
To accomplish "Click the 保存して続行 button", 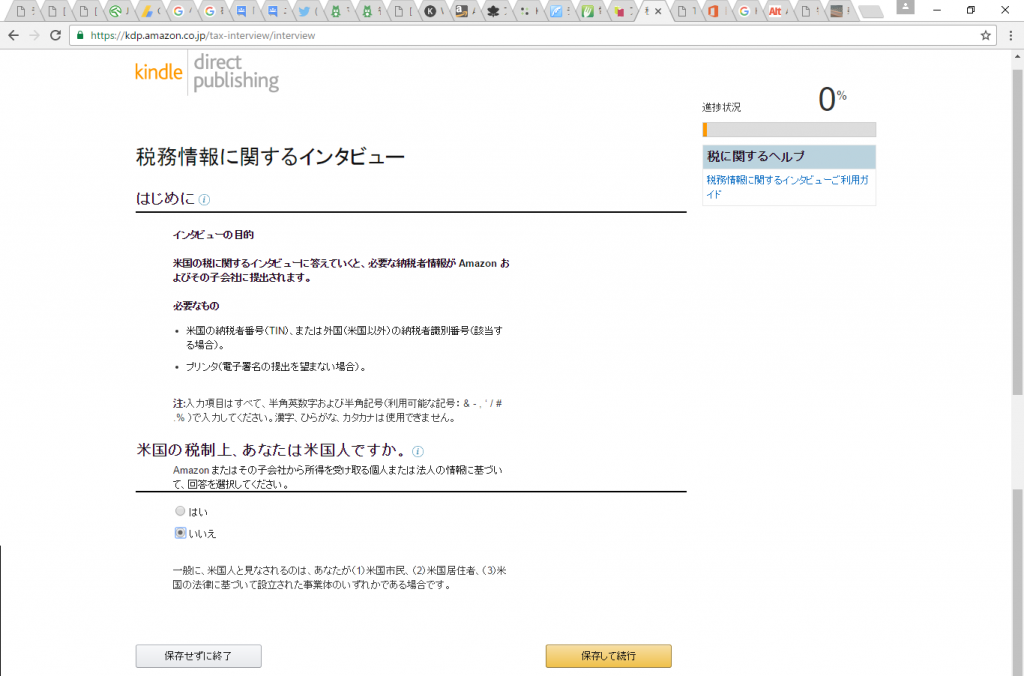I will point(609,656).
